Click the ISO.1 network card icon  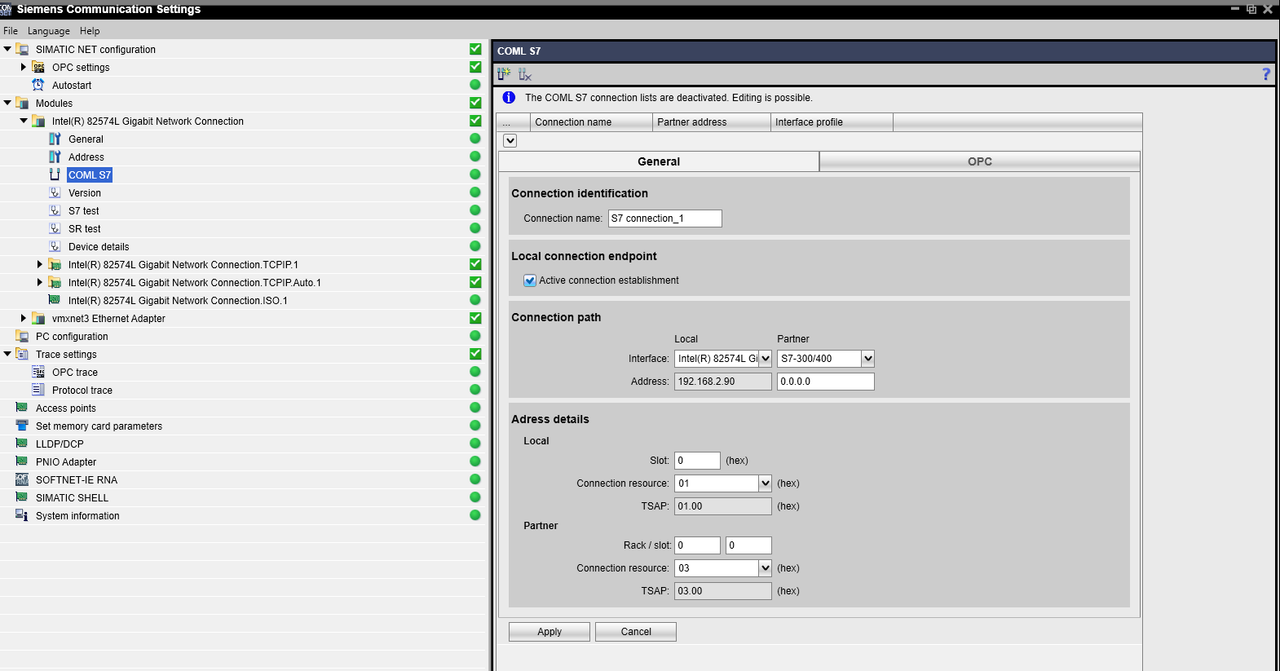(x=55, y=300)
